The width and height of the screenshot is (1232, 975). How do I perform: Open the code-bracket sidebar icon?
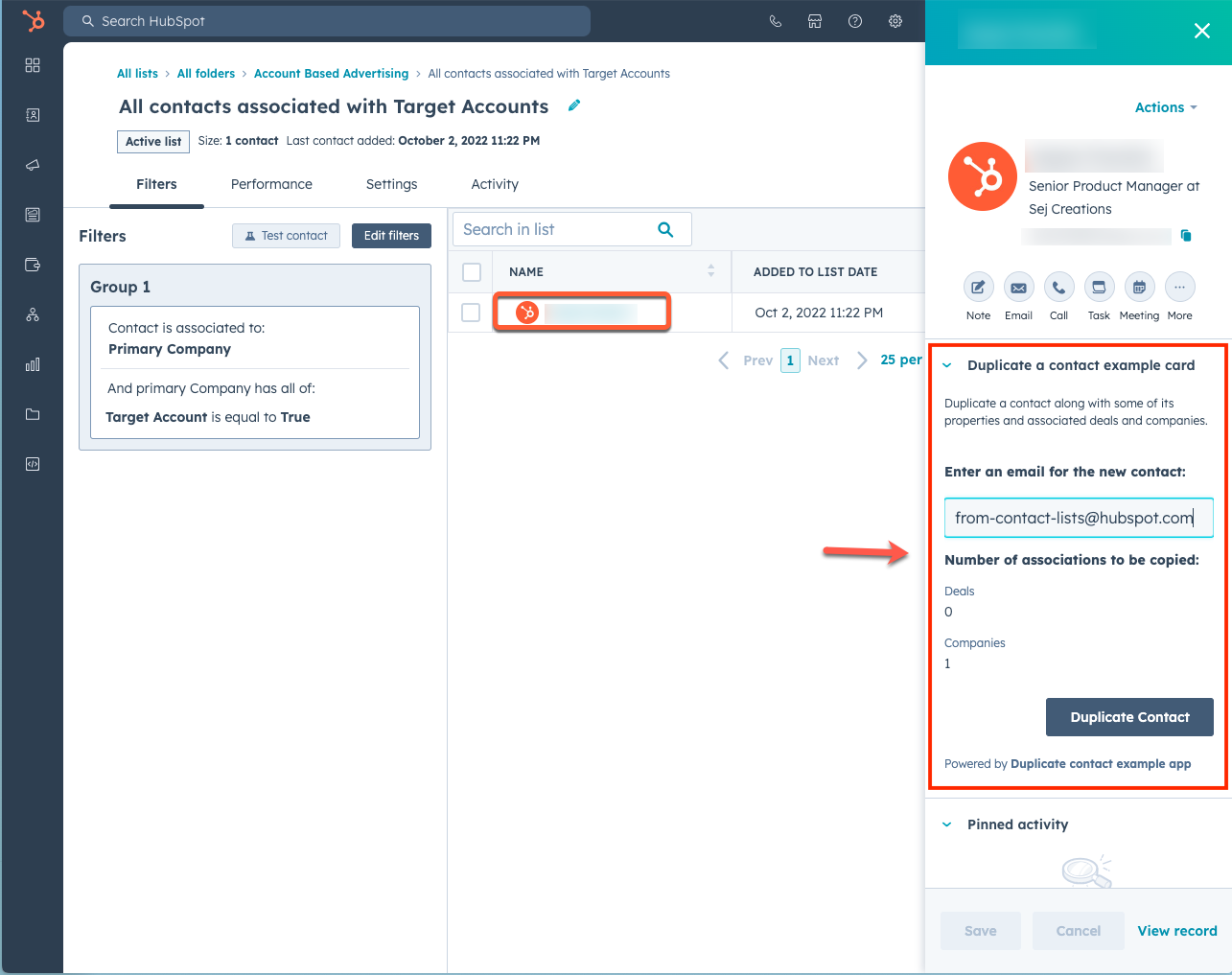click(x=33, y=464)
